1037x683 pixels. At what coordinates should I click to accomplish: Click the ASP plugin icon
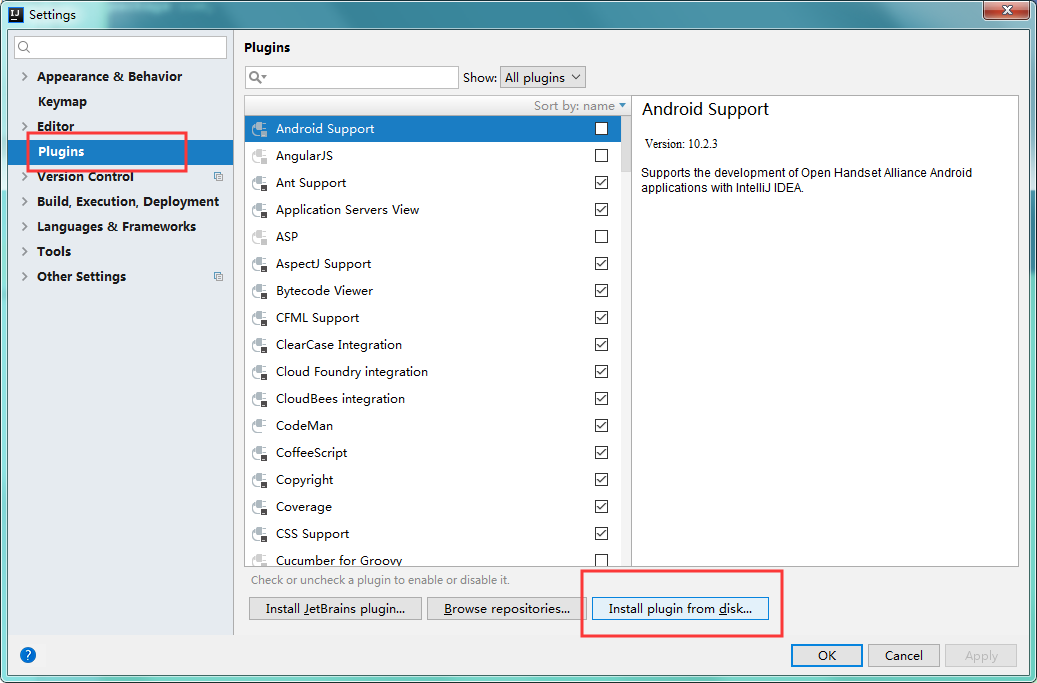259,237
